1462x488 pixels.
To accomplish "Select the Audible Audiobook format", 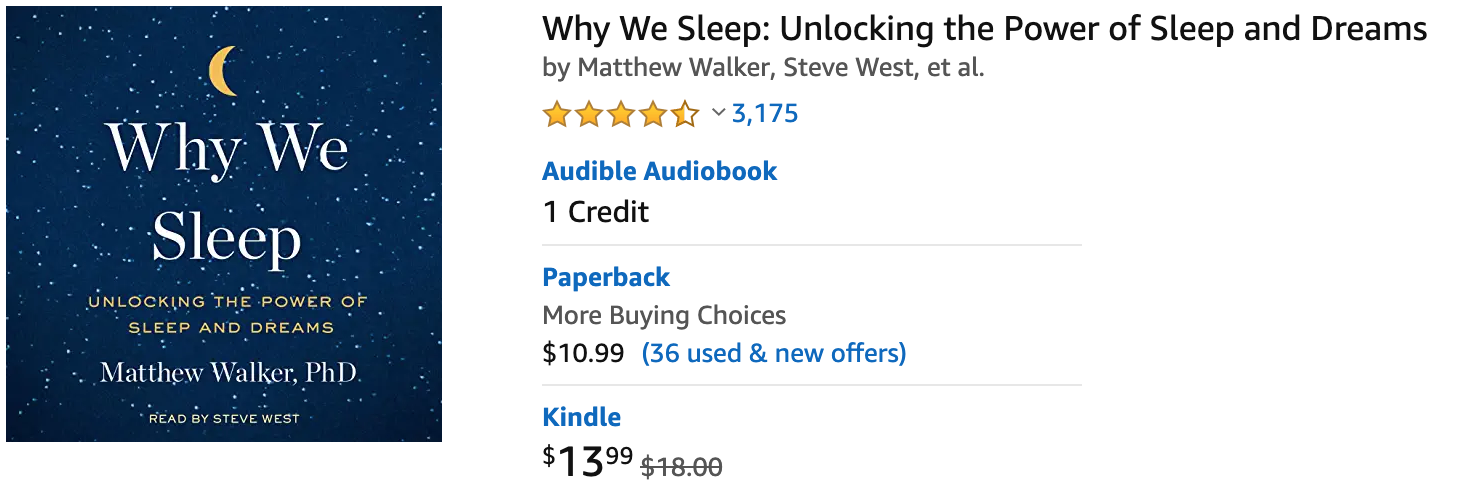I will coord(659,171).
